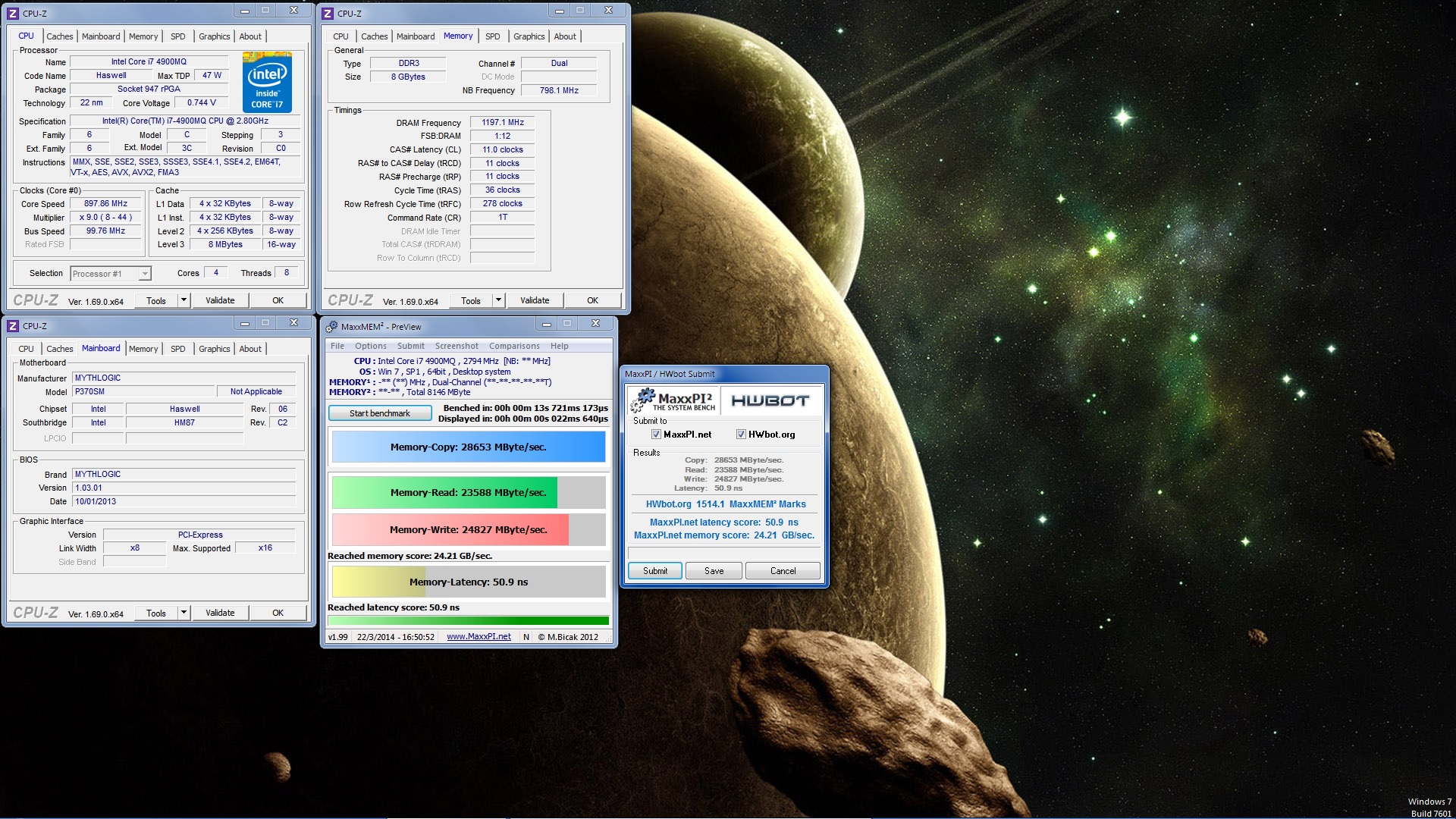Screen dimensions: 1456x819
Task: Open the Processor #1 selection dropdown
Action: coord(111,274)
